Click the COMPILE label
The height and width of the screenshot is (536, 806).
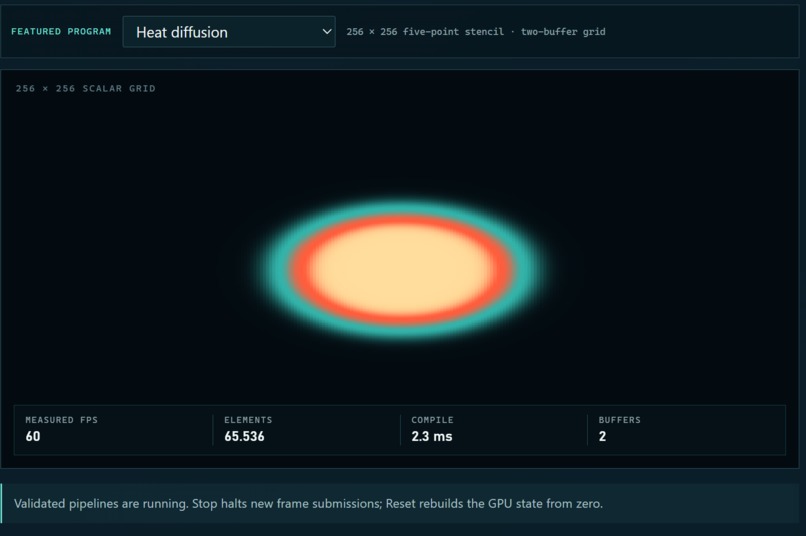pyautogui.click(x=432, y=420)
